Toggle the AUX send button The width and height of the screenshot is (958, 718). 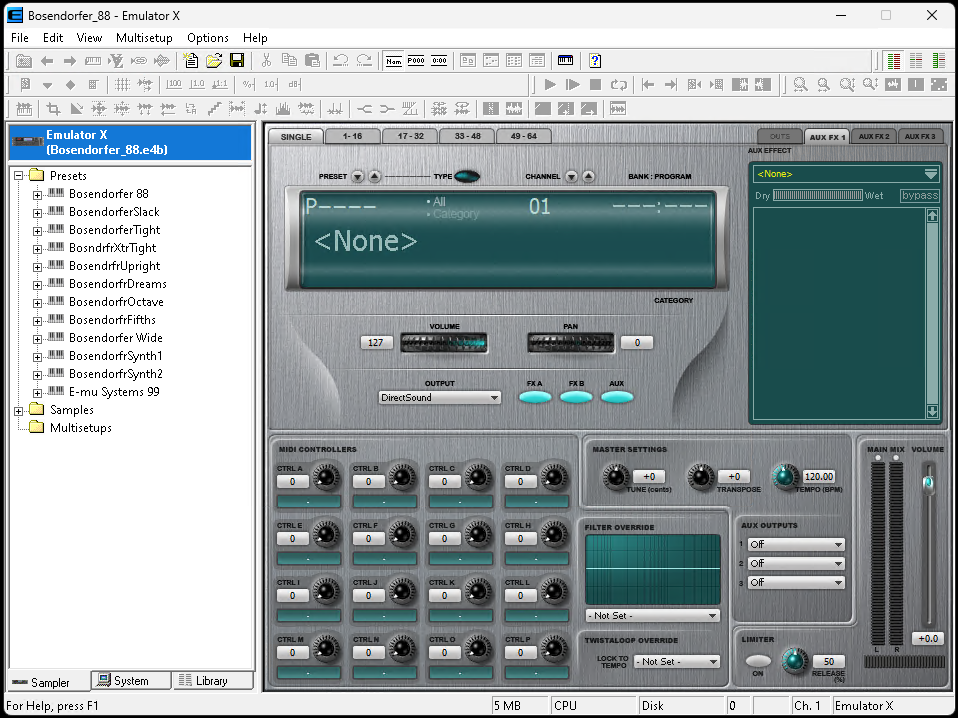pyautogui.click(x=617, y=397)
